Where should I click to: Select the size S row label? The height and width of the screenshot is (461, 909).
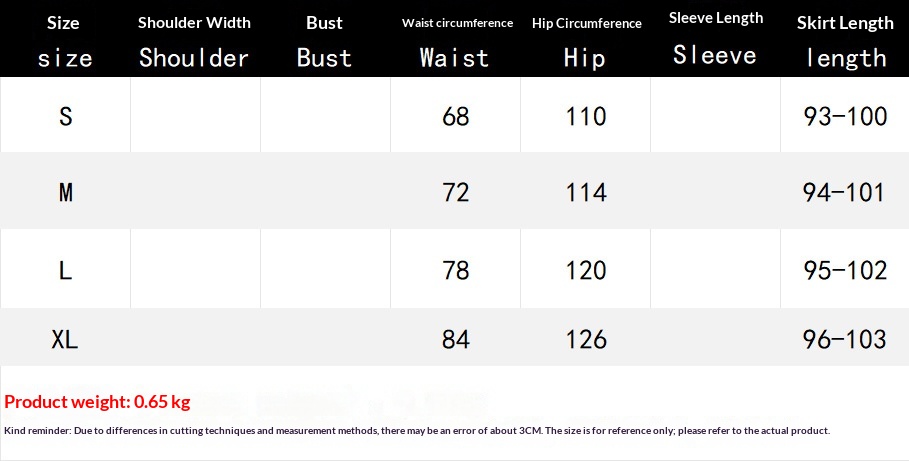click(x=65, y=116)
